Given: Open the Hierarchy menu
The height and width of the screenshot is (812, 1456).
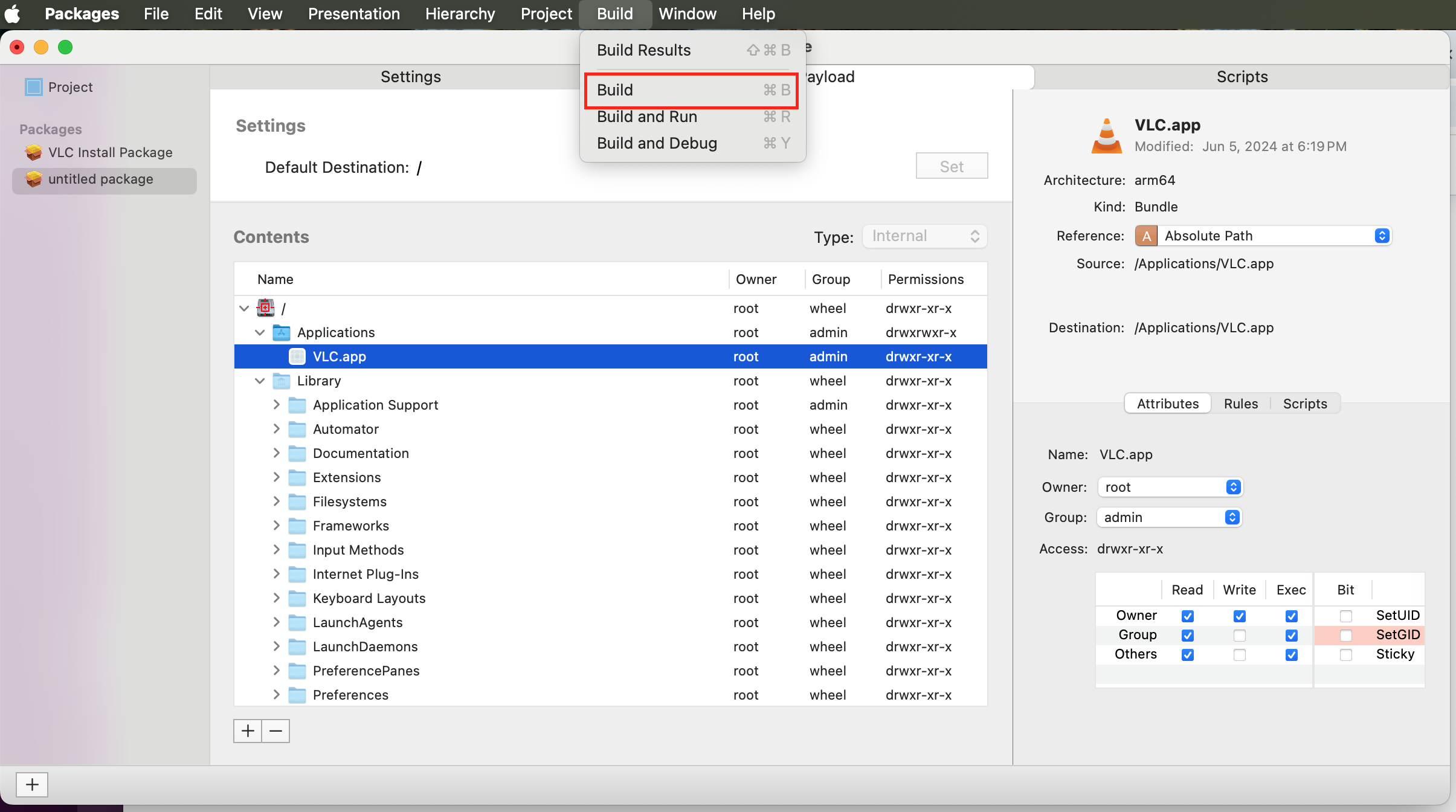Looking at the screenshot, I should coord(460,14).
